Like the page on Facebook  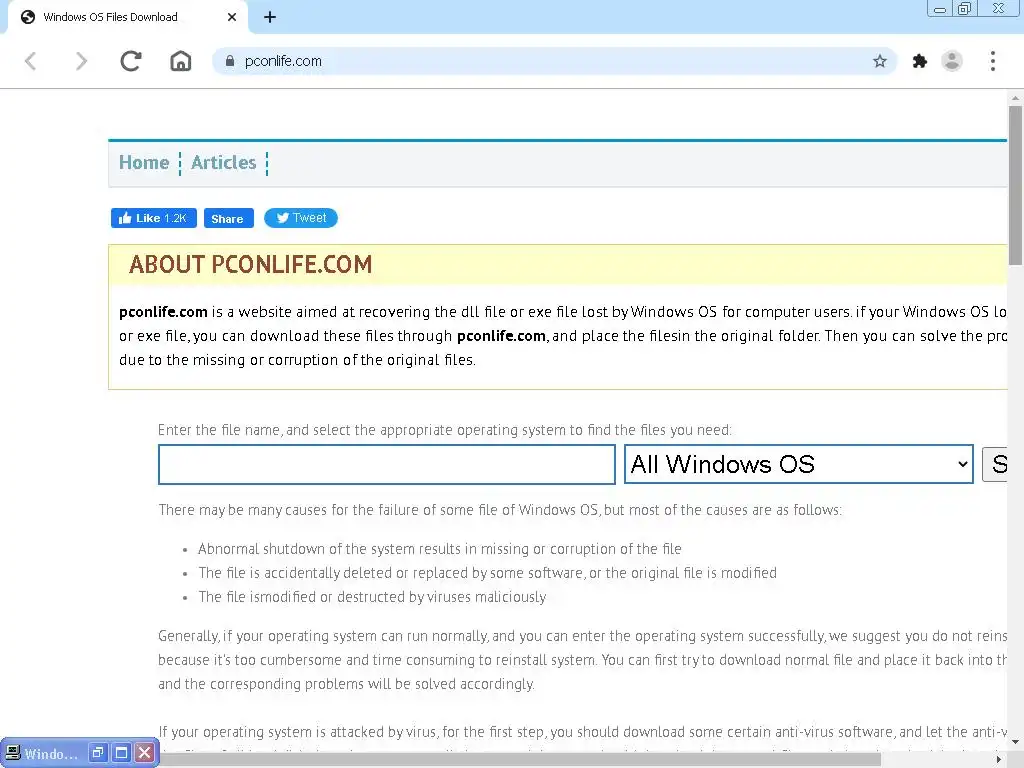click(153, 218)
